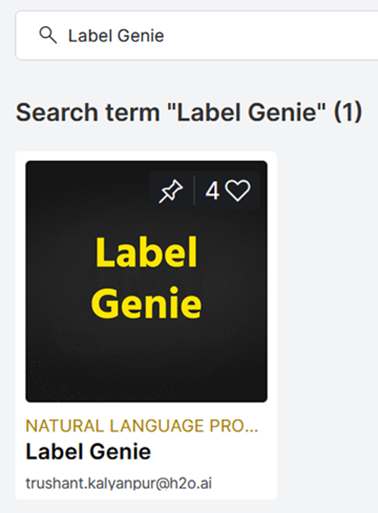Select the Natural Language Pro... category label
The height and width of the screenshot is (513, 378).
(x=142, y=426)
